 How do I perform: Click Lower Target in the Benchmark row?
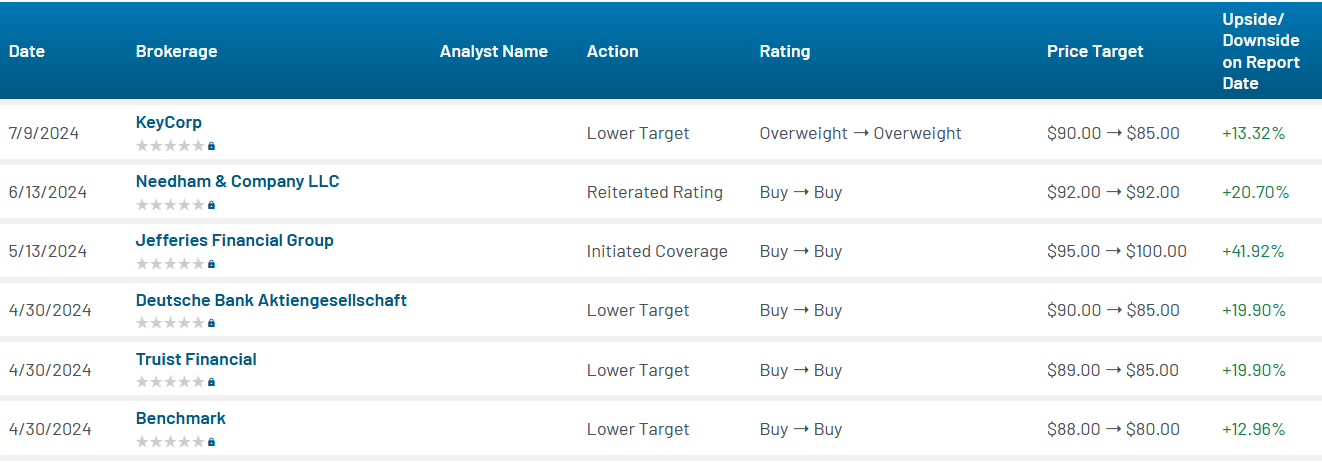click(638, 429)
